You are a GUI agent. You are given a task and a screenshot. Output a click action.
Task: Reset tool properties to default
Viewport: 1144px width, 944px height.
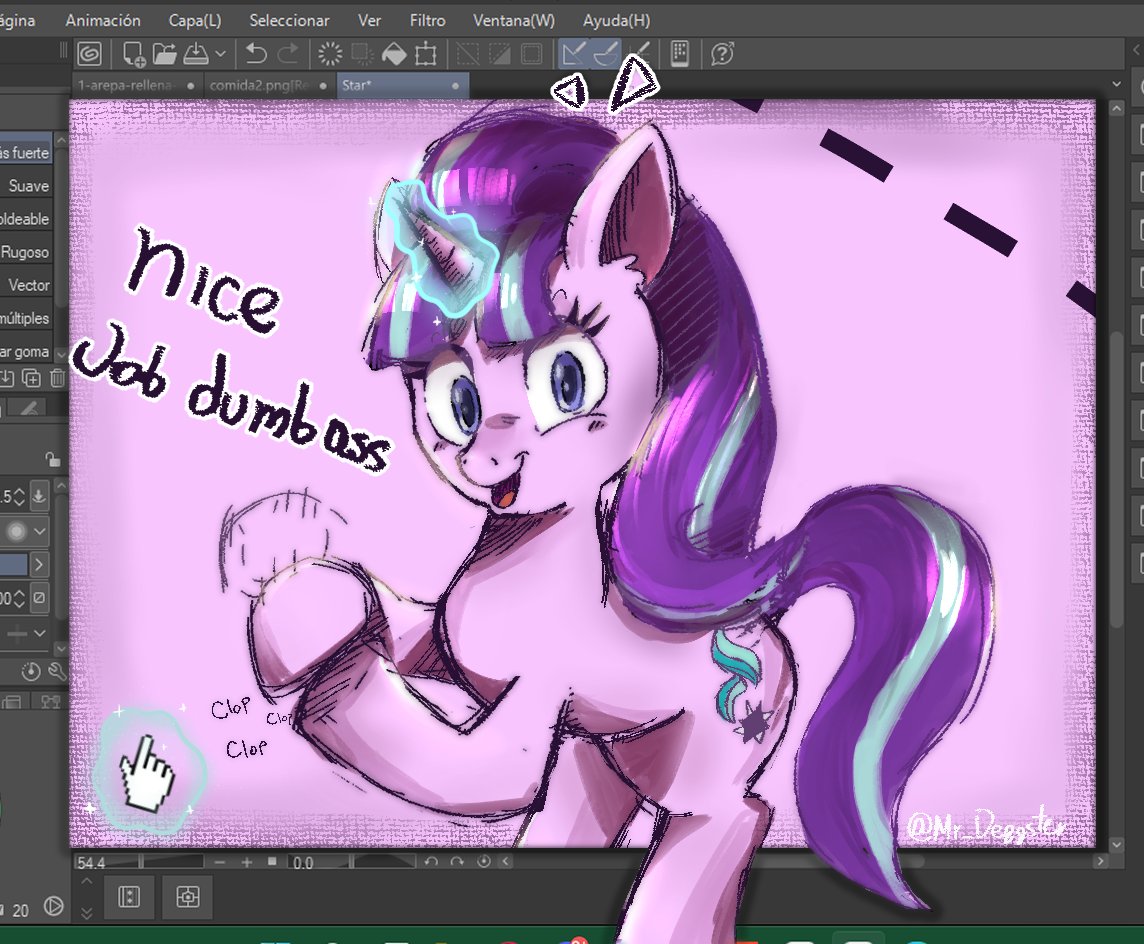31,671
